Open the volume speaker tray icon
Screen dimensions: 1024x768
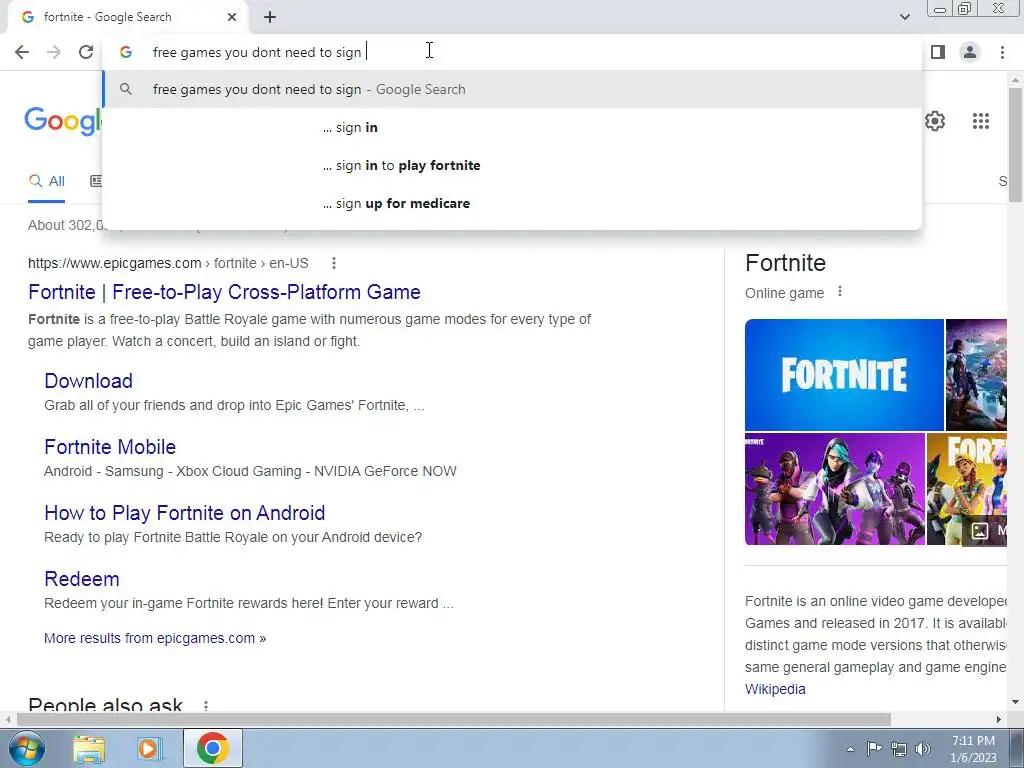(x=923, y=749)
